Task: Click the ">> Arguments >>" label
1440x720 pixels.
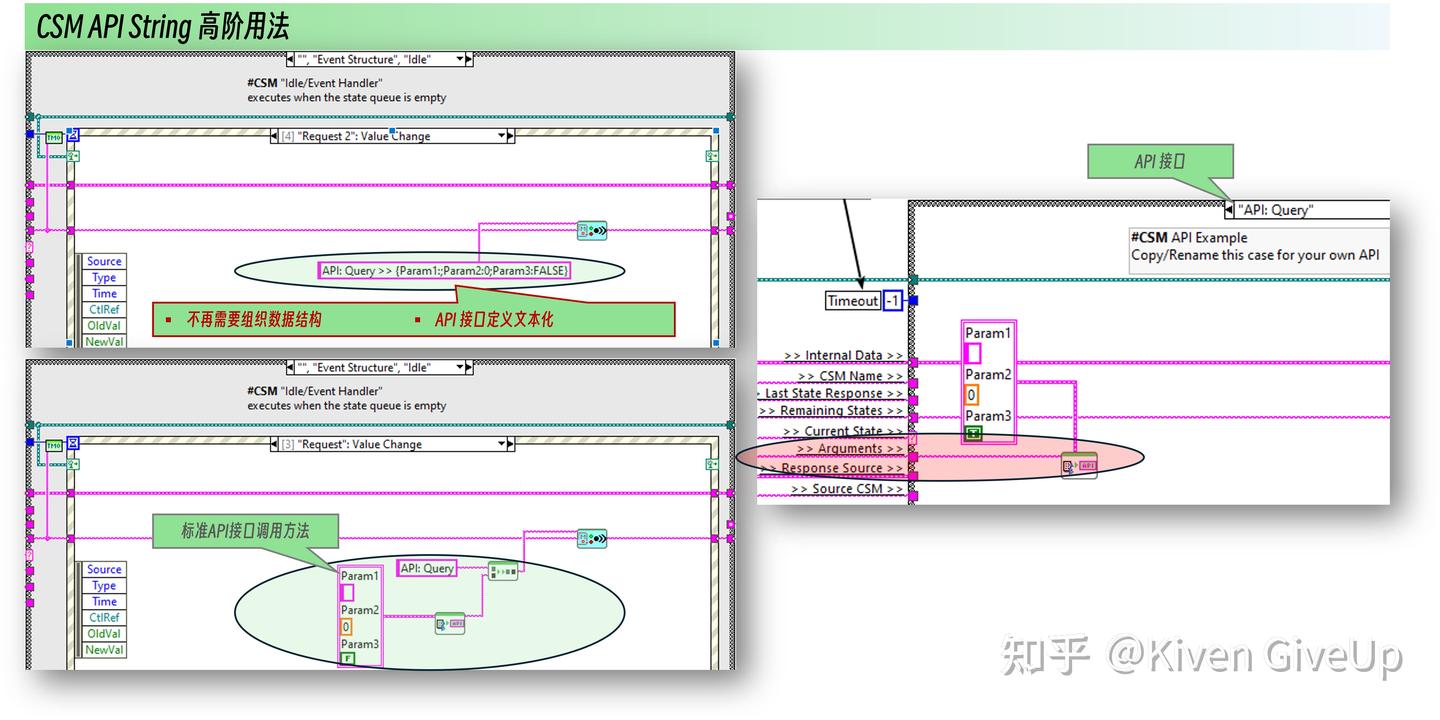Action: (x=848, y=449)
